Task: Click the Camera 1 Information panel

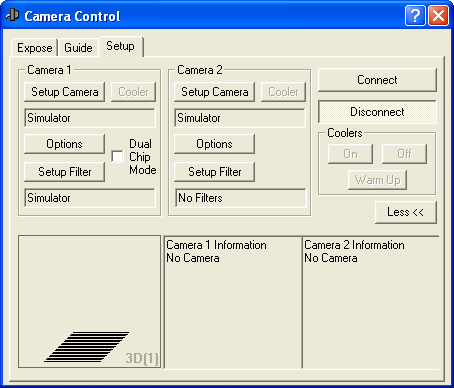Action: tap(233, 302)
